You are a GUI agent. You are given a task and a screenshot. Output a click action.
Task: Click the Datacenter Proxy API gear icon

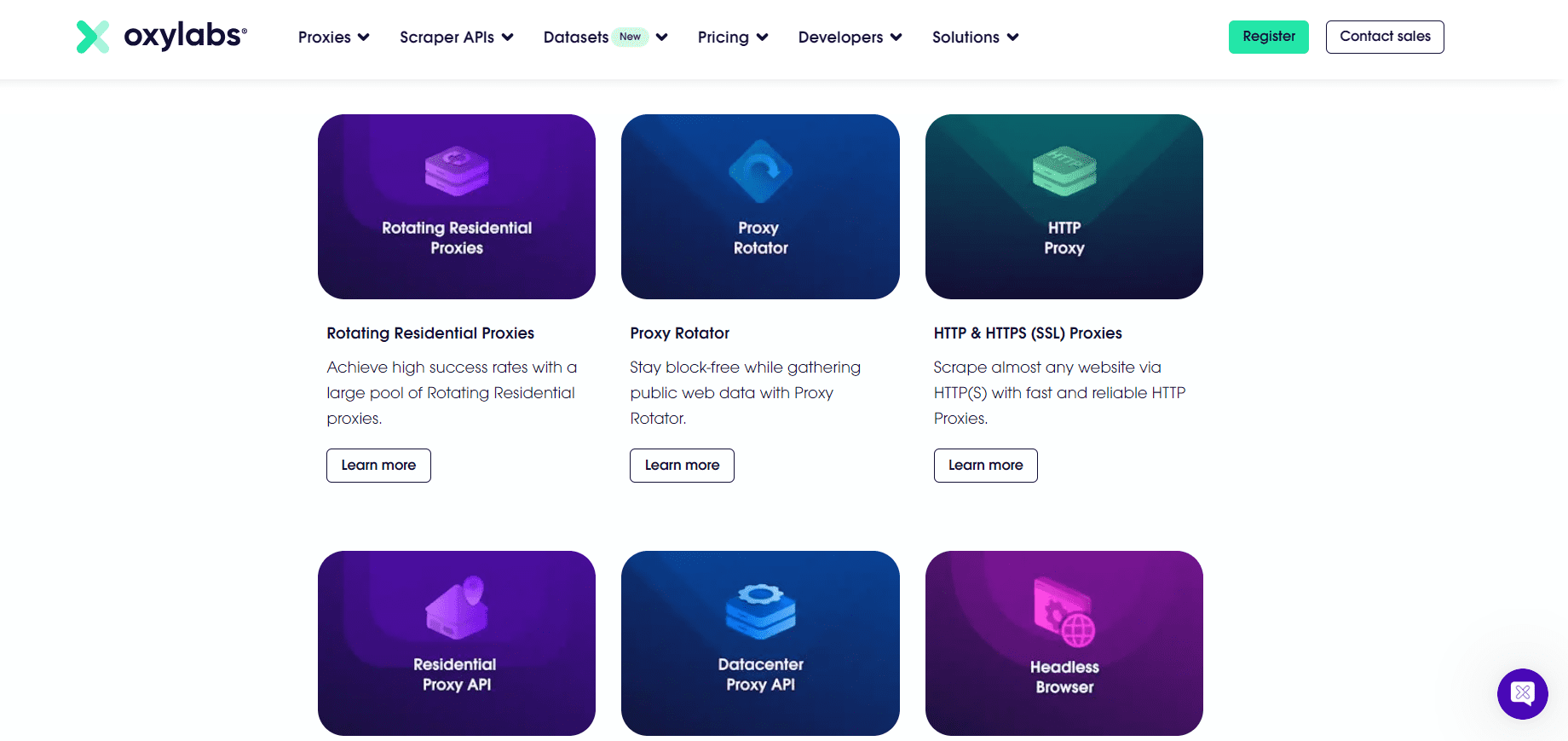coord(760,611)
